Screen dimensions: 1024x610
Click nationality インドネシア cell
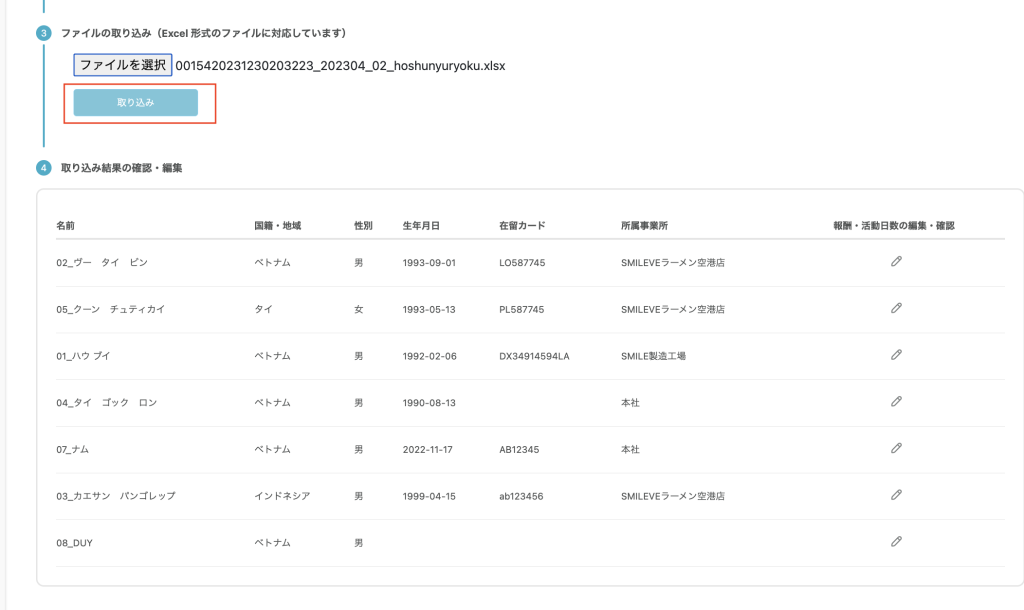[x=282, y=496]
